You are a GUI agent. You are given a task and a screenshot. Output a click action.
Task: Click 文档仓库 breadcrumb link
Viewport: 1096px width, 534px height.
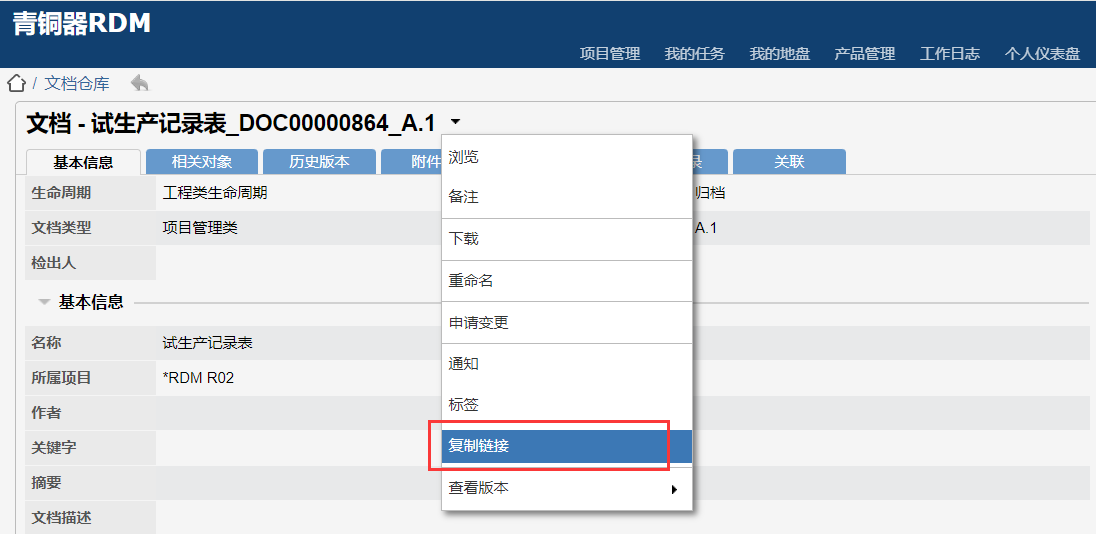tap(77, 84)
